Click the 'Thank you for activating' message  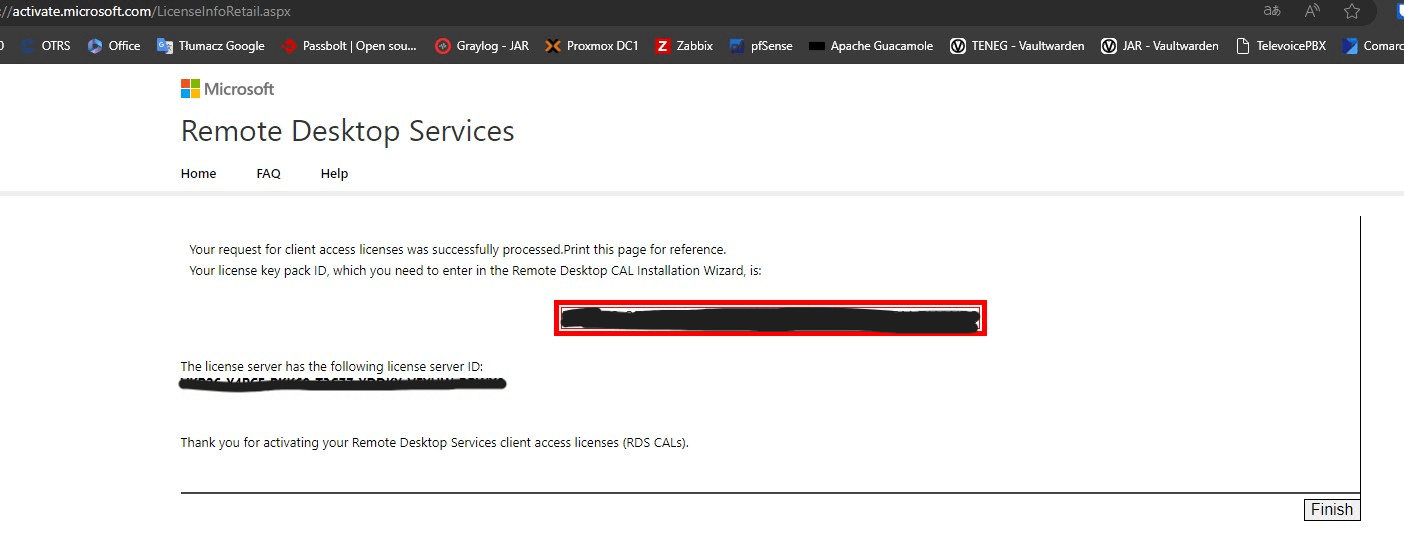click(x=434, y=442)
